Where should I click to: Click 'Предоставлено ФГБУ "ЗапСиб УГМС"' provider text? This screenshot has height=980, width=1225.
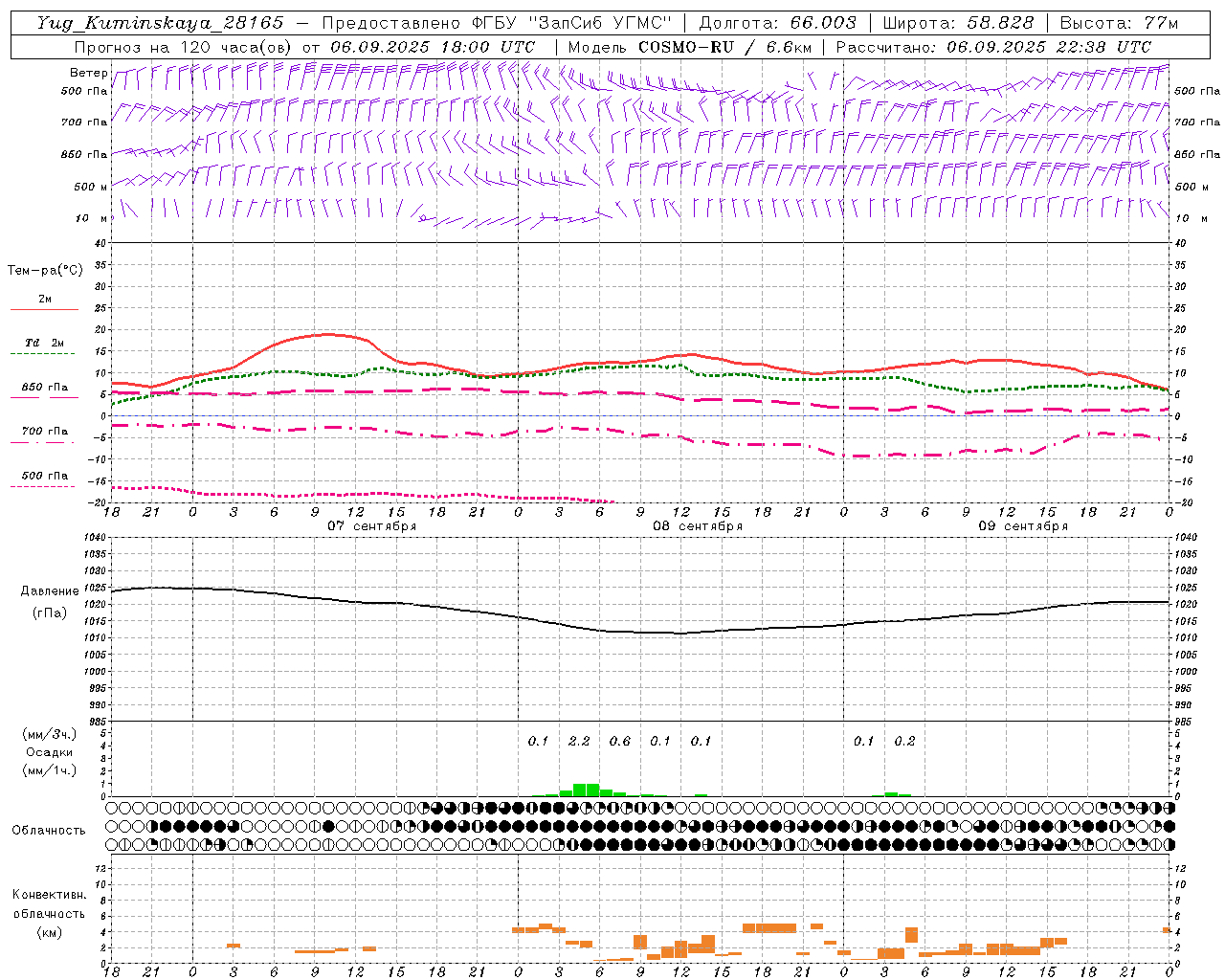click(x=498, y=23)
